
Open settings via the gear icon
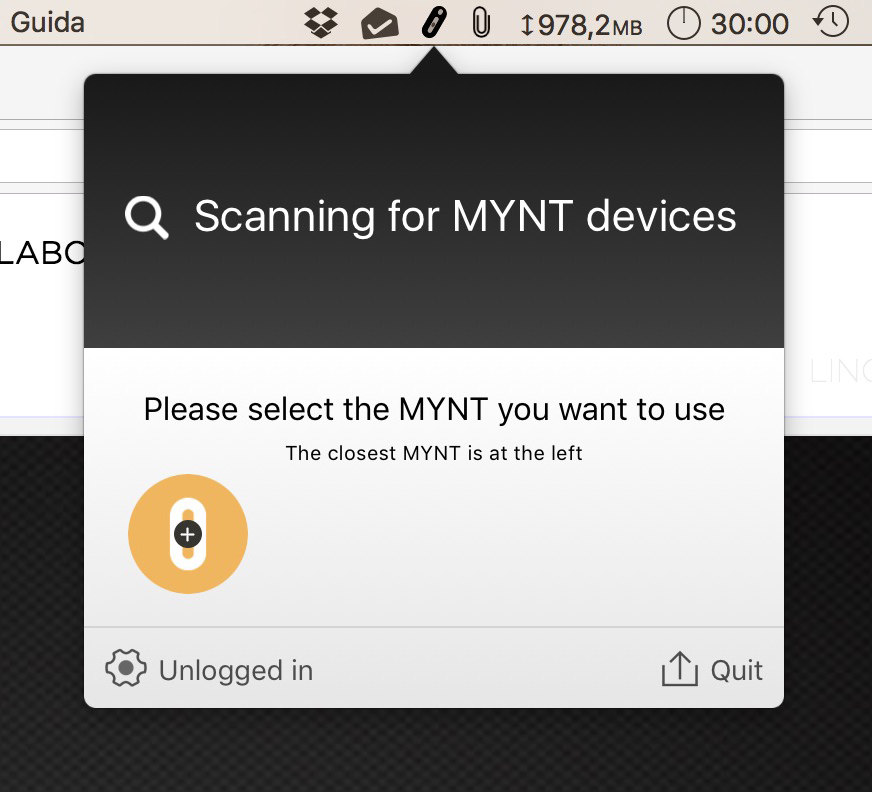(126, 669)
